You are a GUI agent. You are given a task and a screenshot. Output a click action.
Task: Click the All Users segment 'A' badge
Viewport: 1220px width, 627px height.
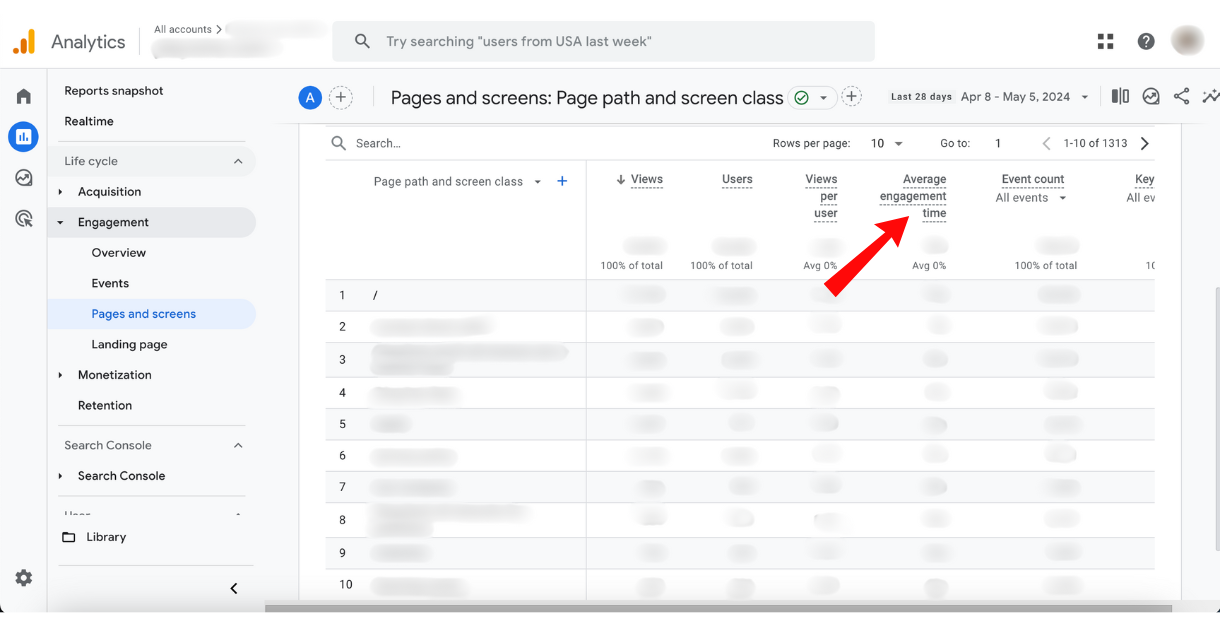click(x=310, y=97)
